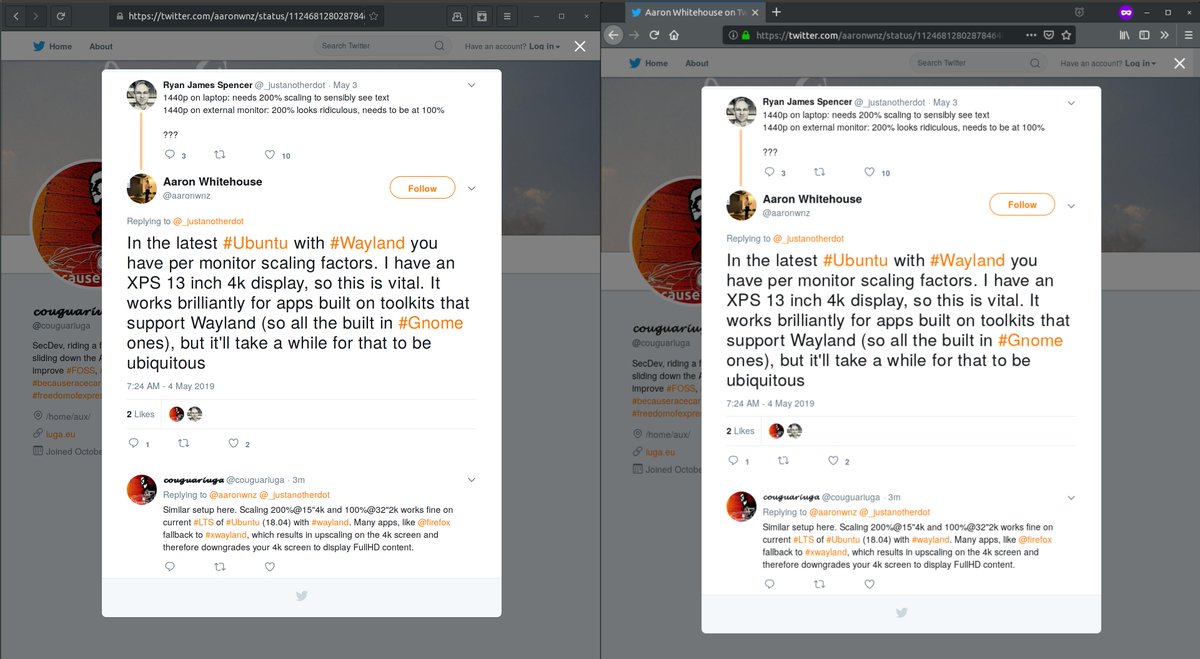
Task: Open Ryan James Spencer avatar in Firefox window
Action: [741, 111]
